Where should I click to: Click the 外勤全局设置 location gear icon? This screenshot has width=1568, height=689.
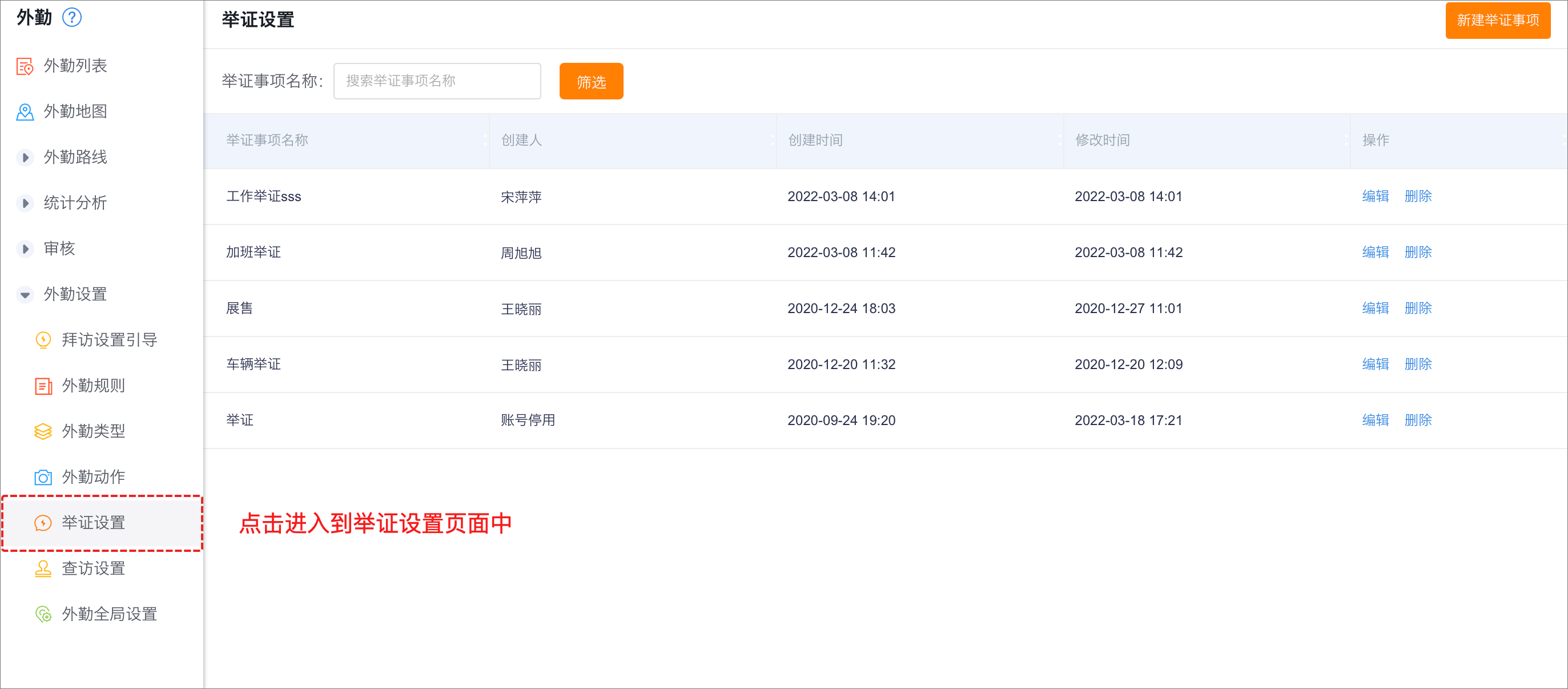43,614
